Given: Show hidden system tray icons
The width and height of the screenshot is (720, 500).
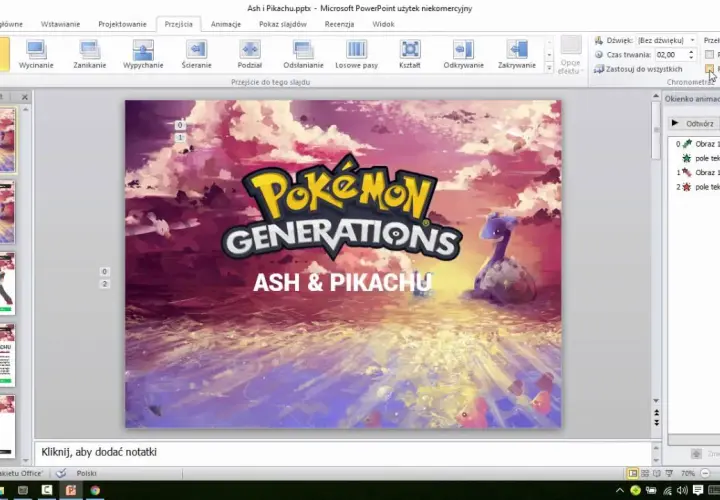Looking at the screenshot, I should pos(619,490).
